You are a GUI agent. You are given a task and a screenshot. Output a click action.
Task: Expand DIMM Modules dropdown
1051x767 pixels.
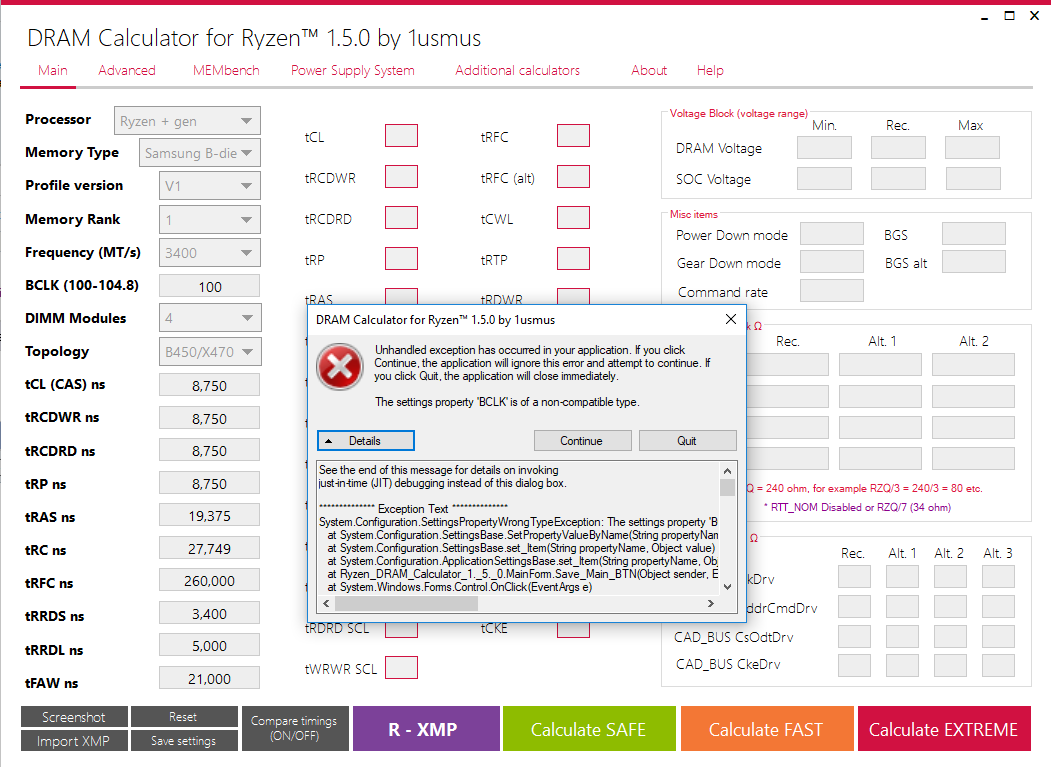click(x=210, y=318)
